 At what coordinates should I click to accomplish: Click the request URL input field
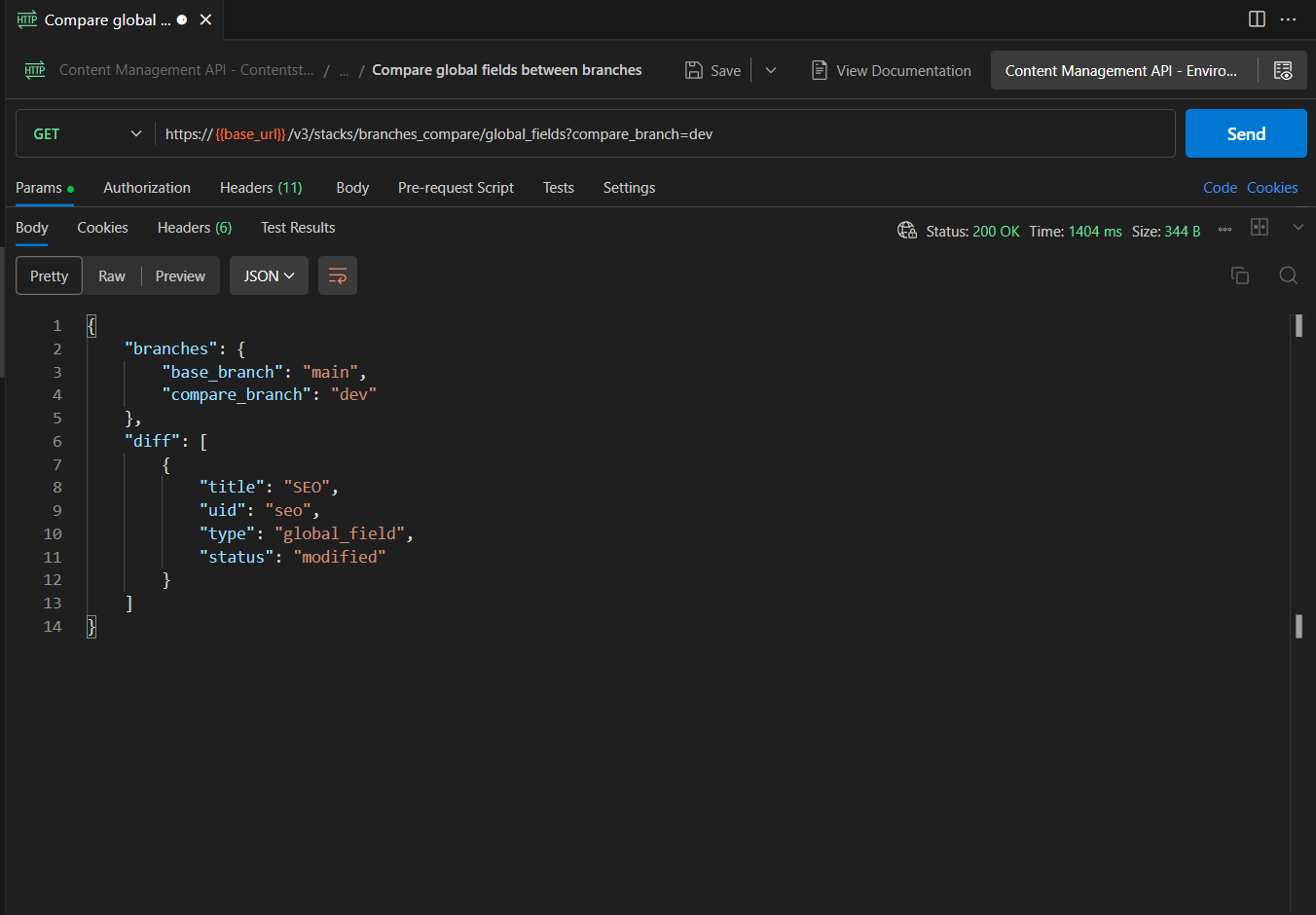click(664, 133)
